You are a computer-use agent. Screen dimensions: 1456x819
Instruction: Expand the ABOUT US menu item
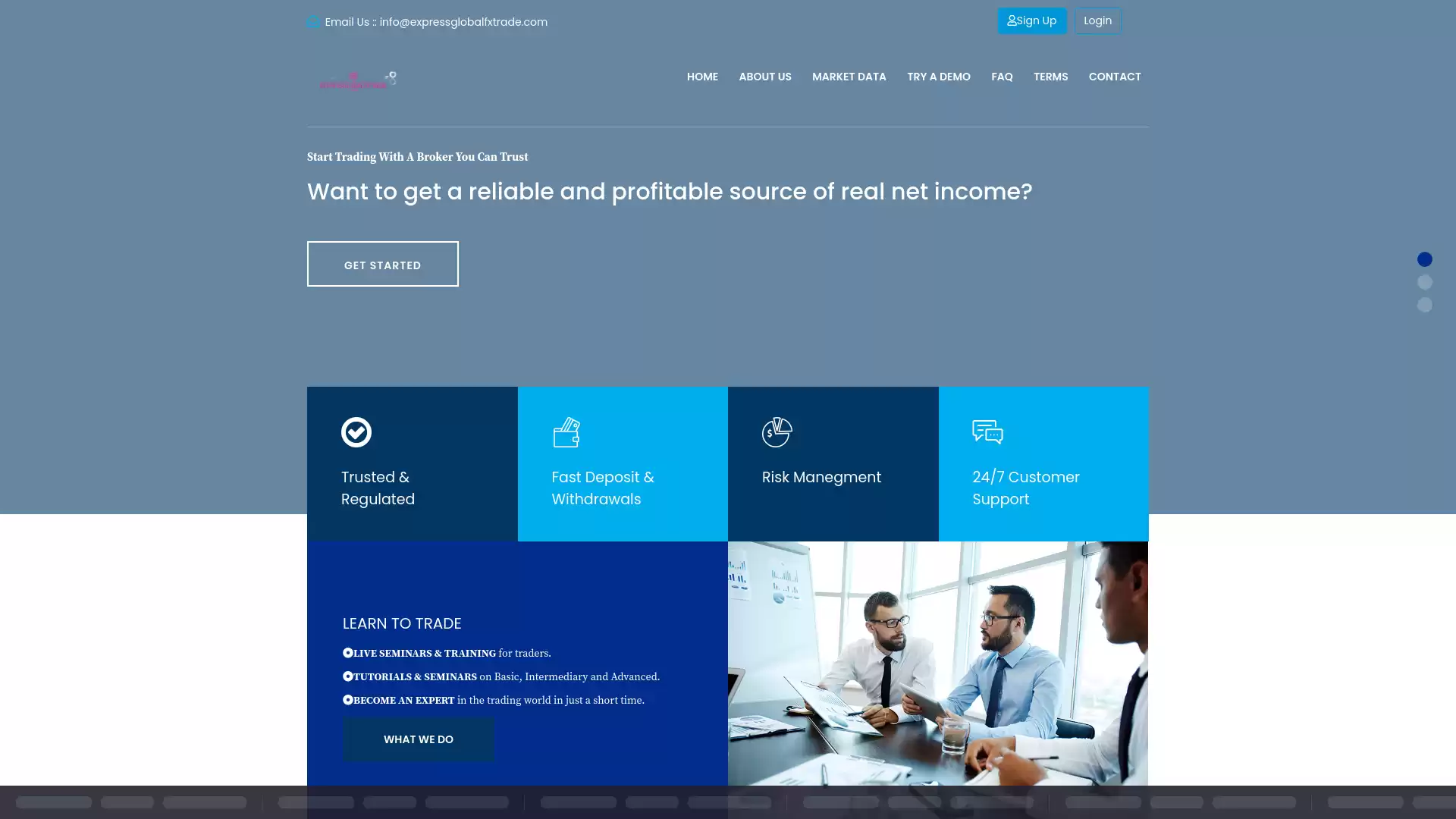click(x=765, y=77)
